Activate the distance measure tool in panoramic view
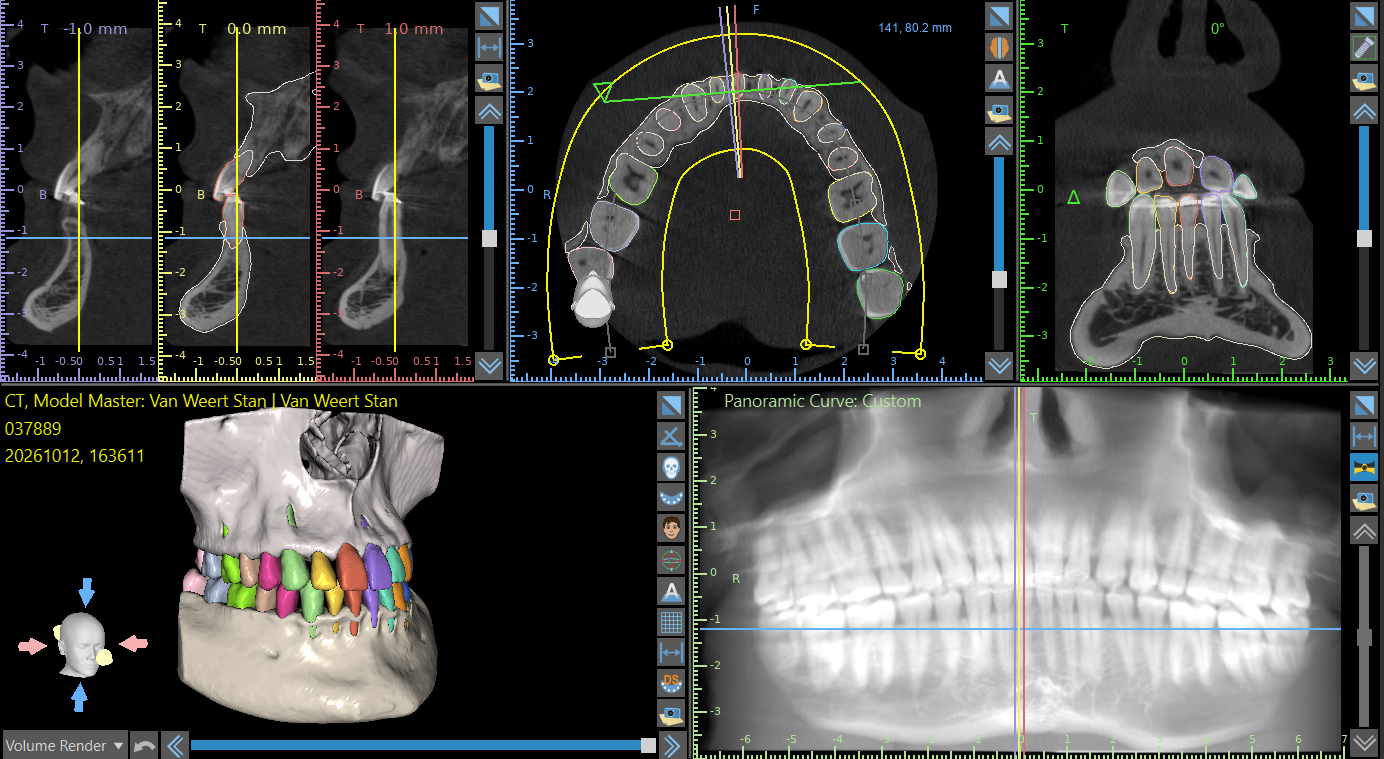This screenshot has height=759, width=1384. 1365,436
